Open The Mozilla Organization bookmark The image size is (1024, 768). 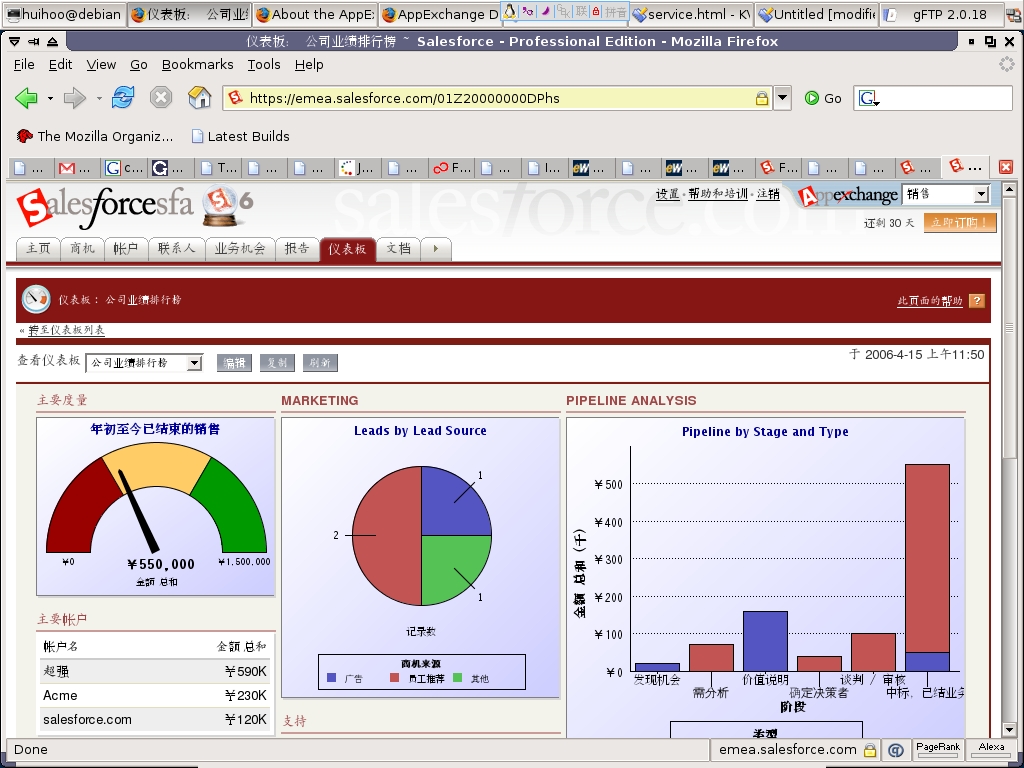95,136
